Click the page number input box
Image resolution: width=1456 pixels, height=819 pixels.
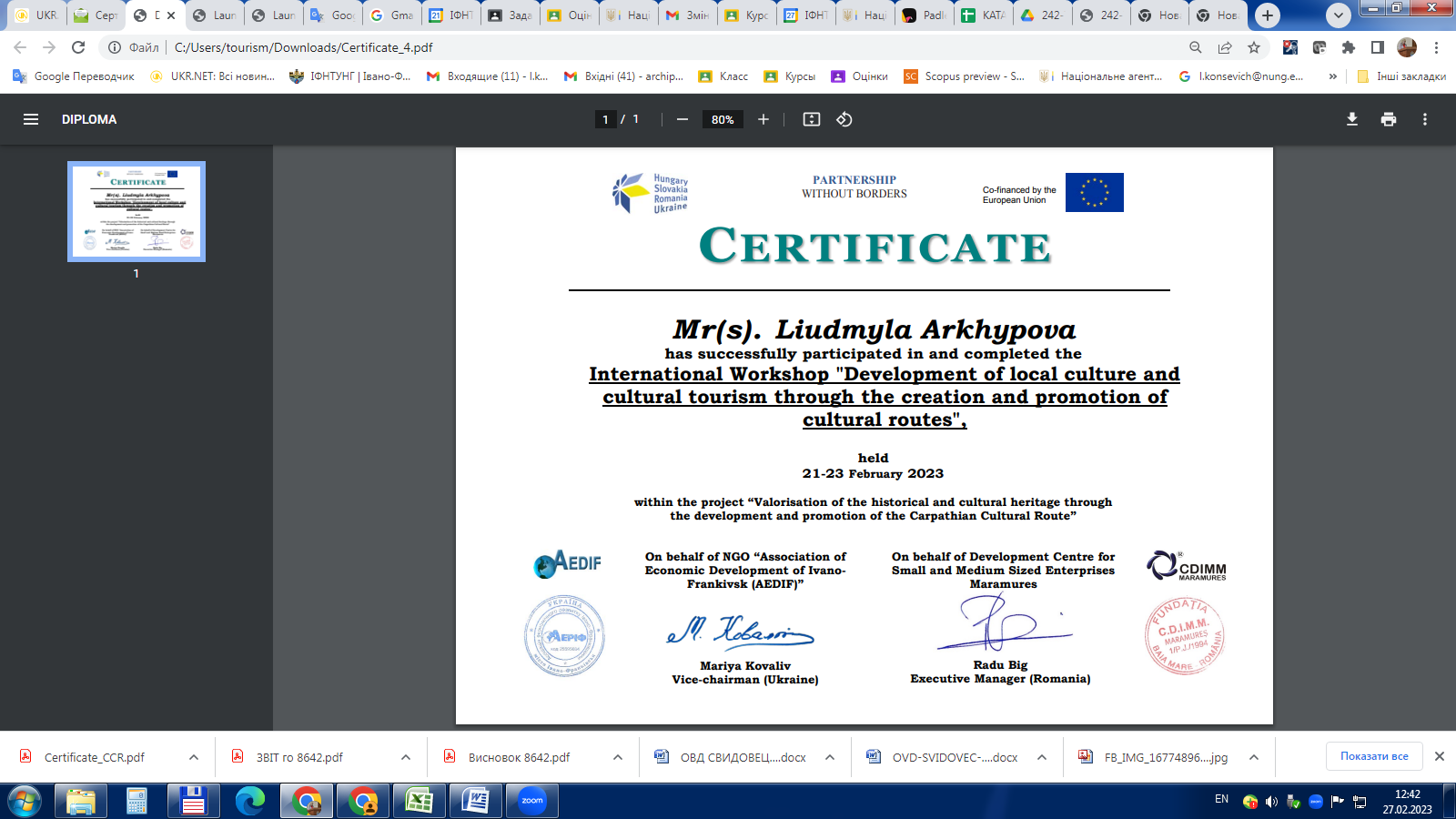click(605, 119)
